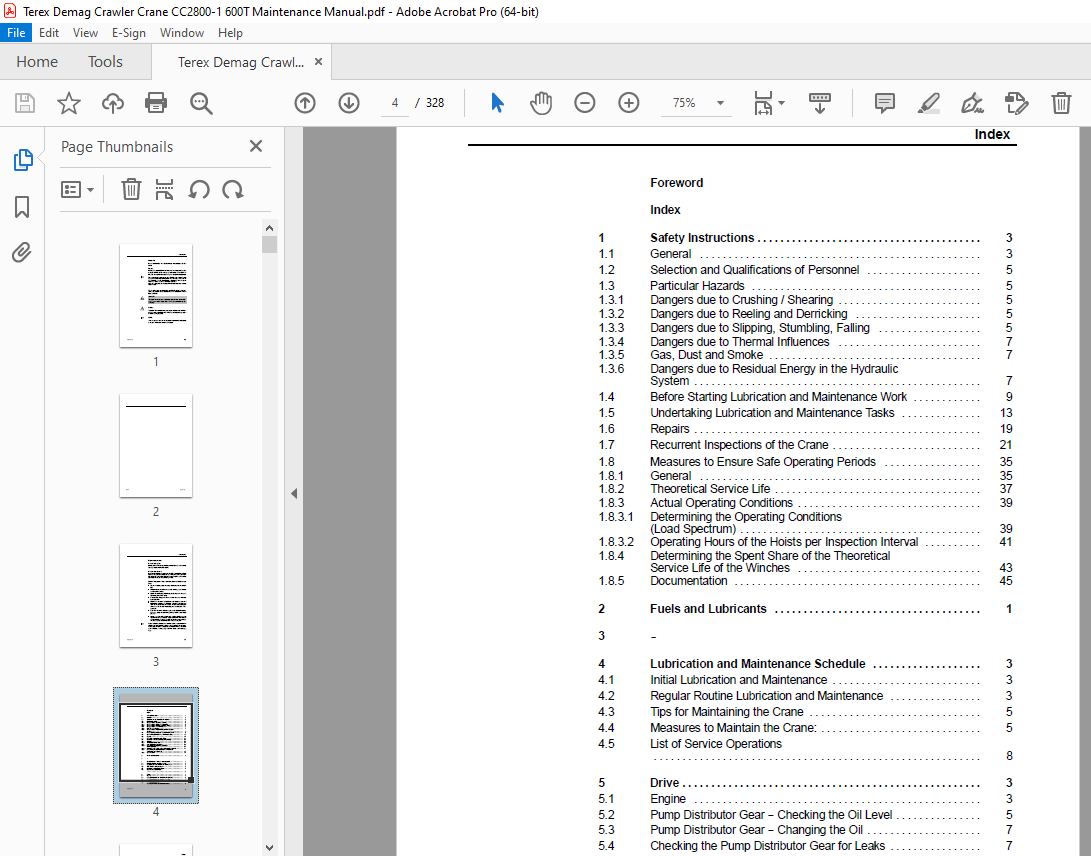Rotate page clockwise
The width and height of the screenshot is (1091, 856).
tap(232, 189)
